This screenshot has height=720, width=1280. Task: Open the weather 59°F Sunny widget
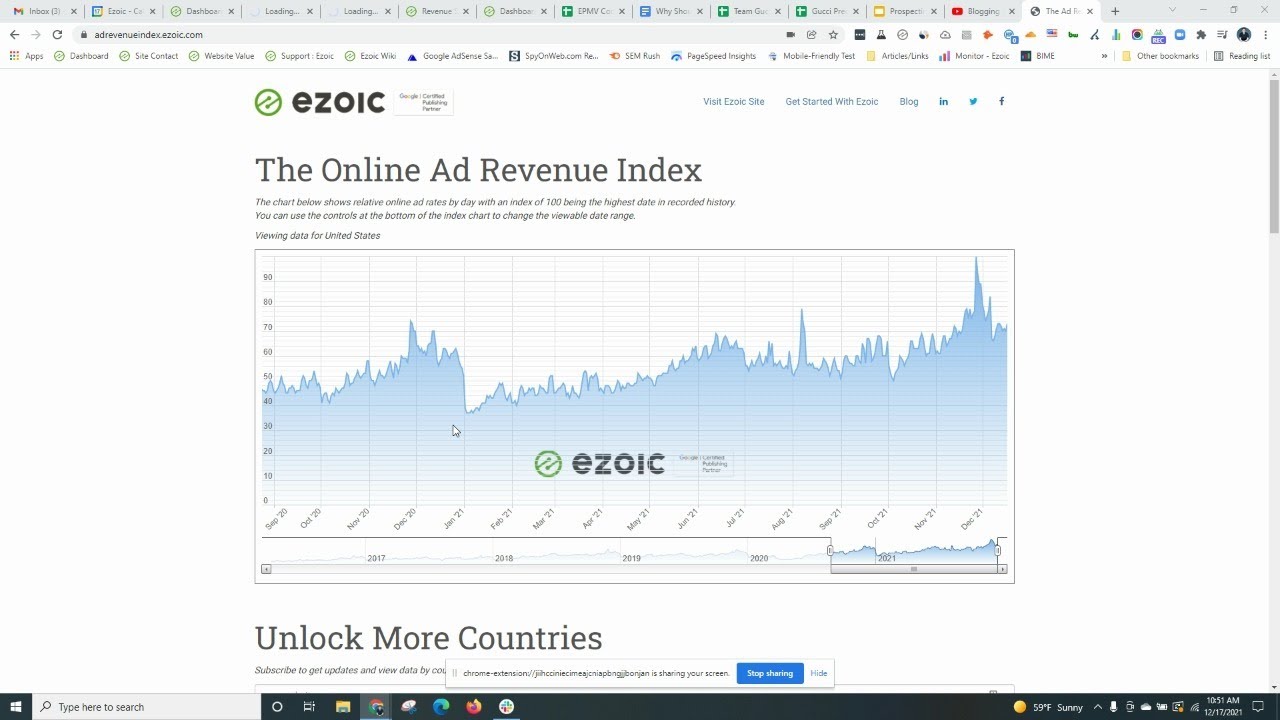click(1048, 707)
